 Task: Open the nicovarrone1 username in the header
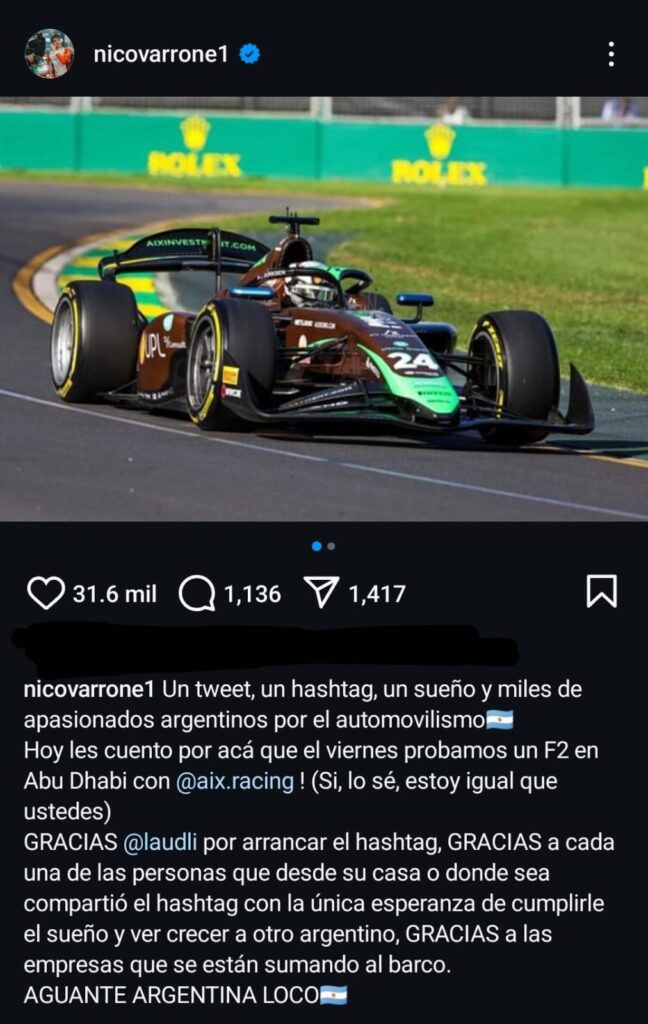coord(161,54)
